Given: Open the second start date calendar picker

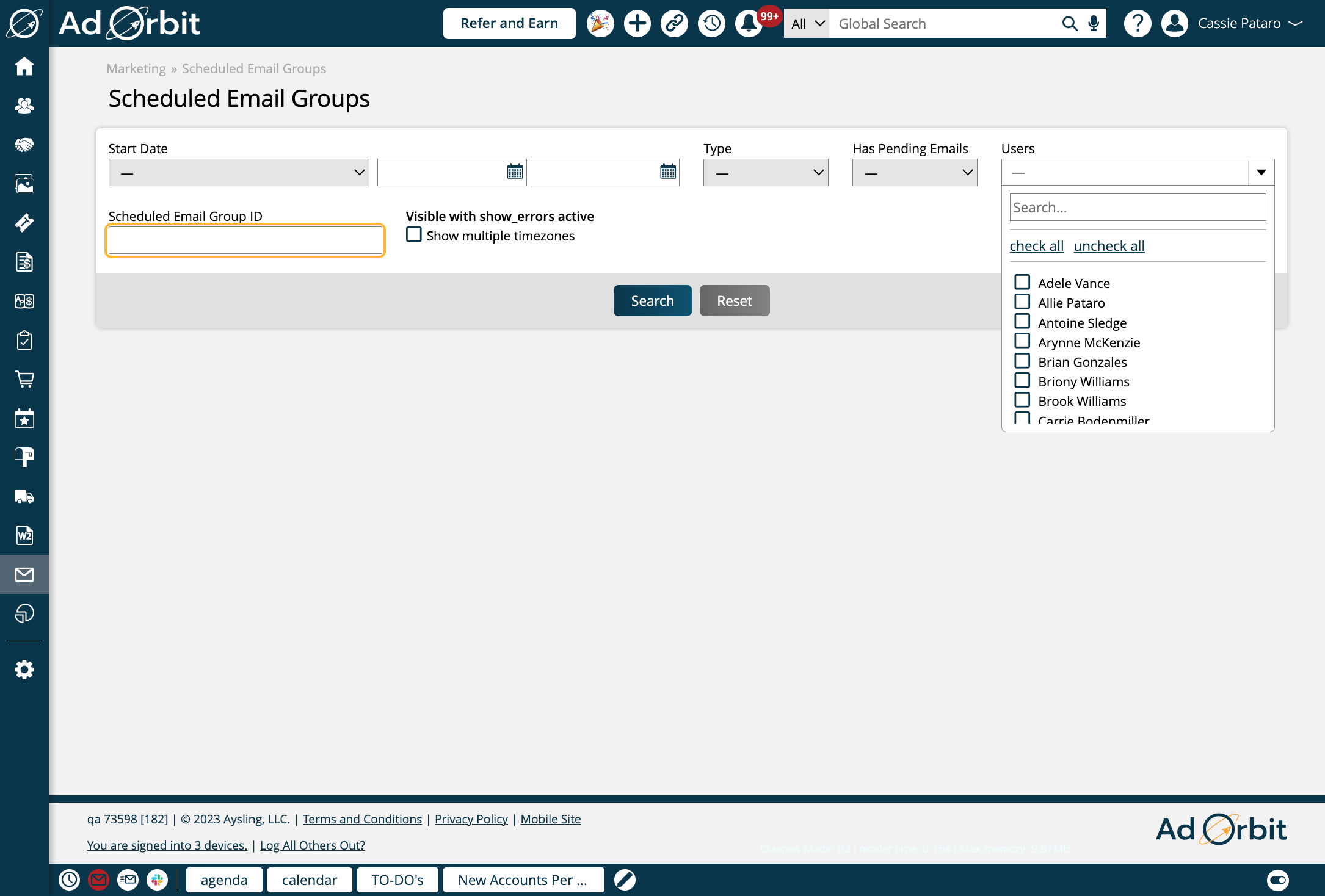Looking at the screenshot, I should [x=668, y=172].
